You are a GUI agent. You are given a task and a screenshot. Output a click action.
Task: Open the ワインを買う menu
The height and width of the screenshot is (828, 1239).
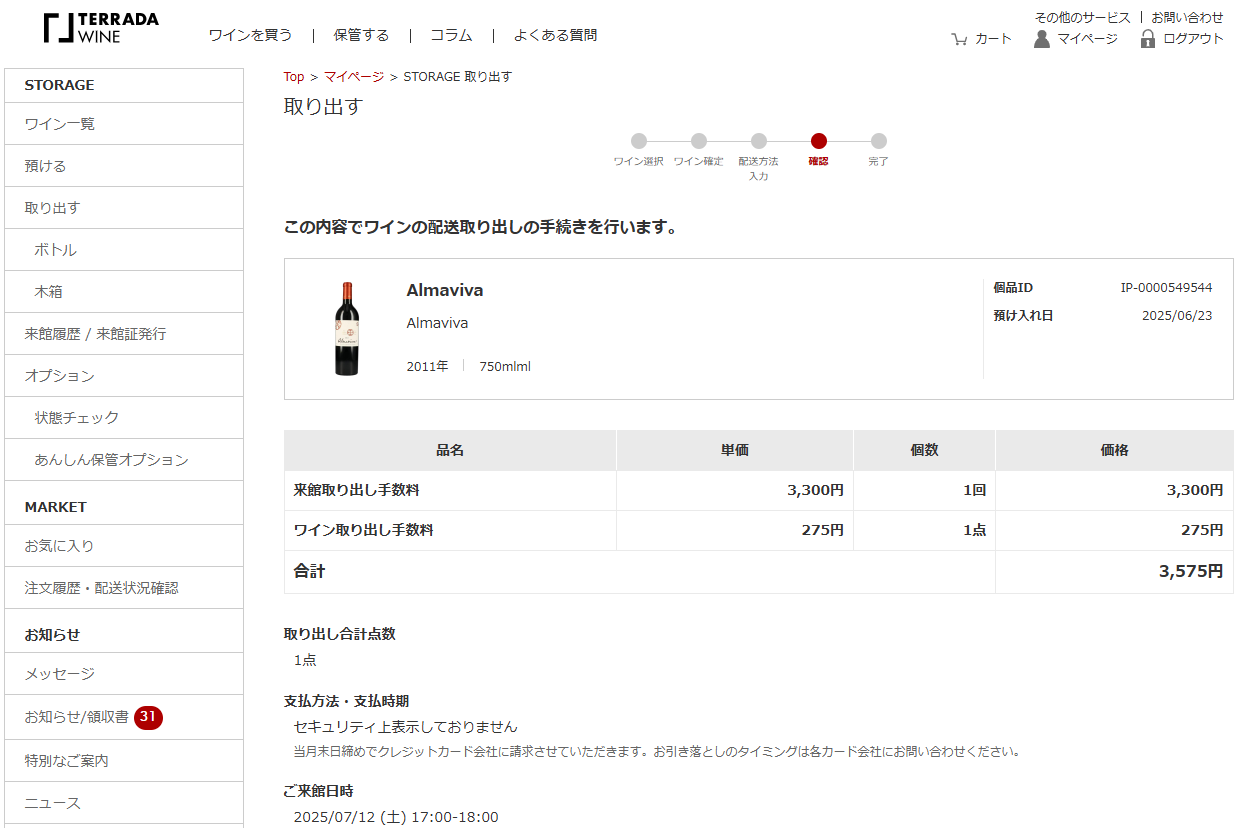(250, 35)
